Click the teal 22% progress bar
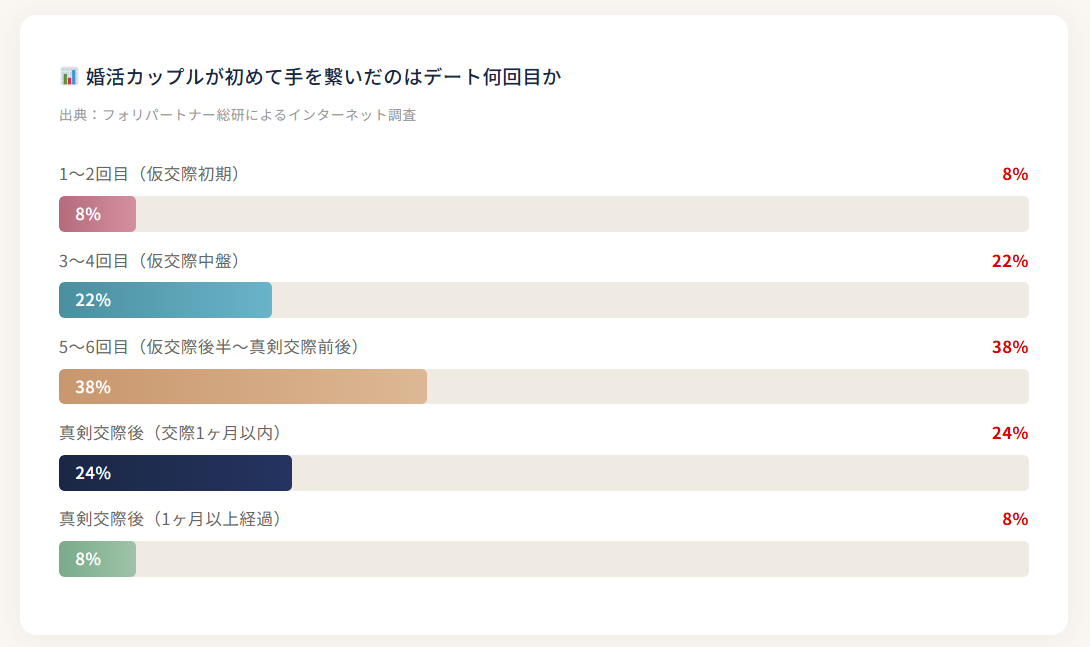The width and height of the screenshot is (1090, 647). 166,300
